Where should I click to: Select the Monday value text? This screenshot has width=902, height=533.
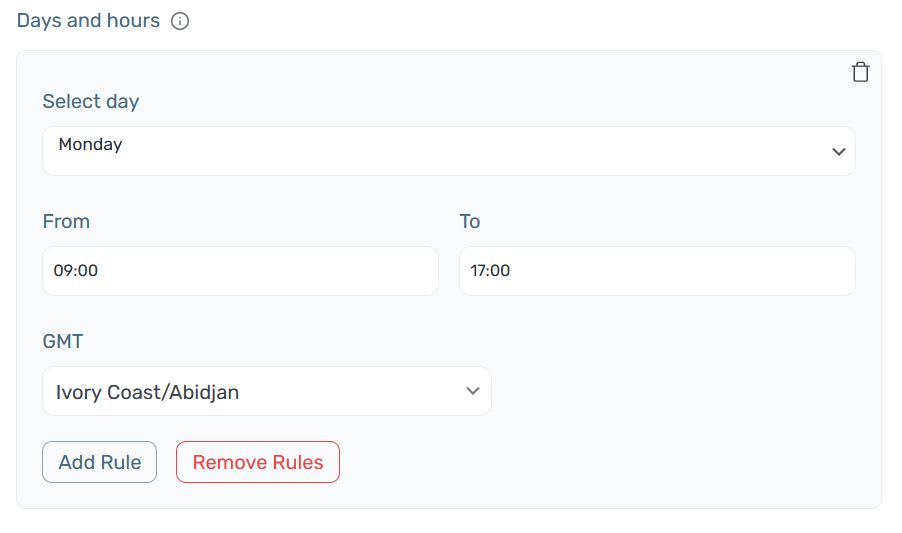pyautogui.click(x=90, y=144)
